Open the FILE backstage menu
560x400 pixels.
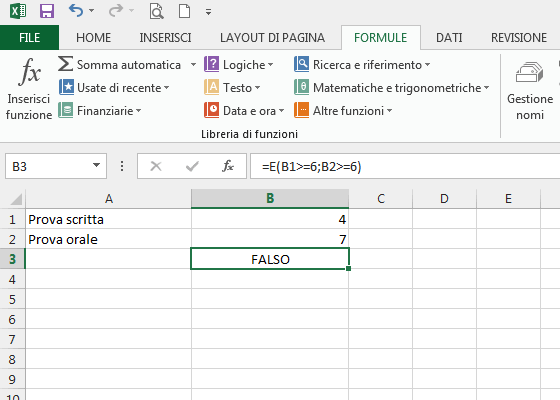(29, 38)
